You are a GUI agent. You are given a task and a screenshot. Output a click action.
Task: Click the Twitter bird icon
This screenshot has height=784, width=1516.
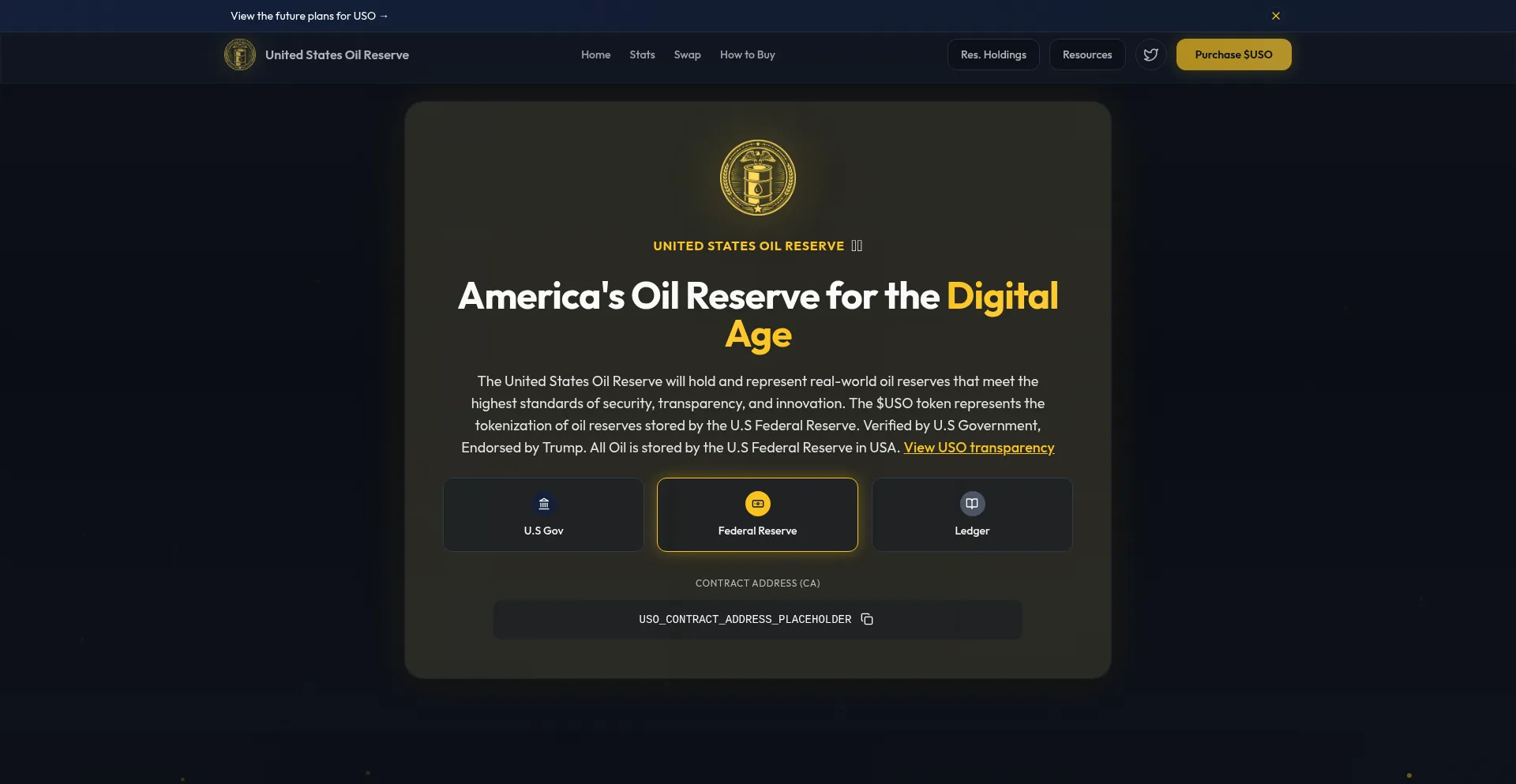tap(1150, 54)
